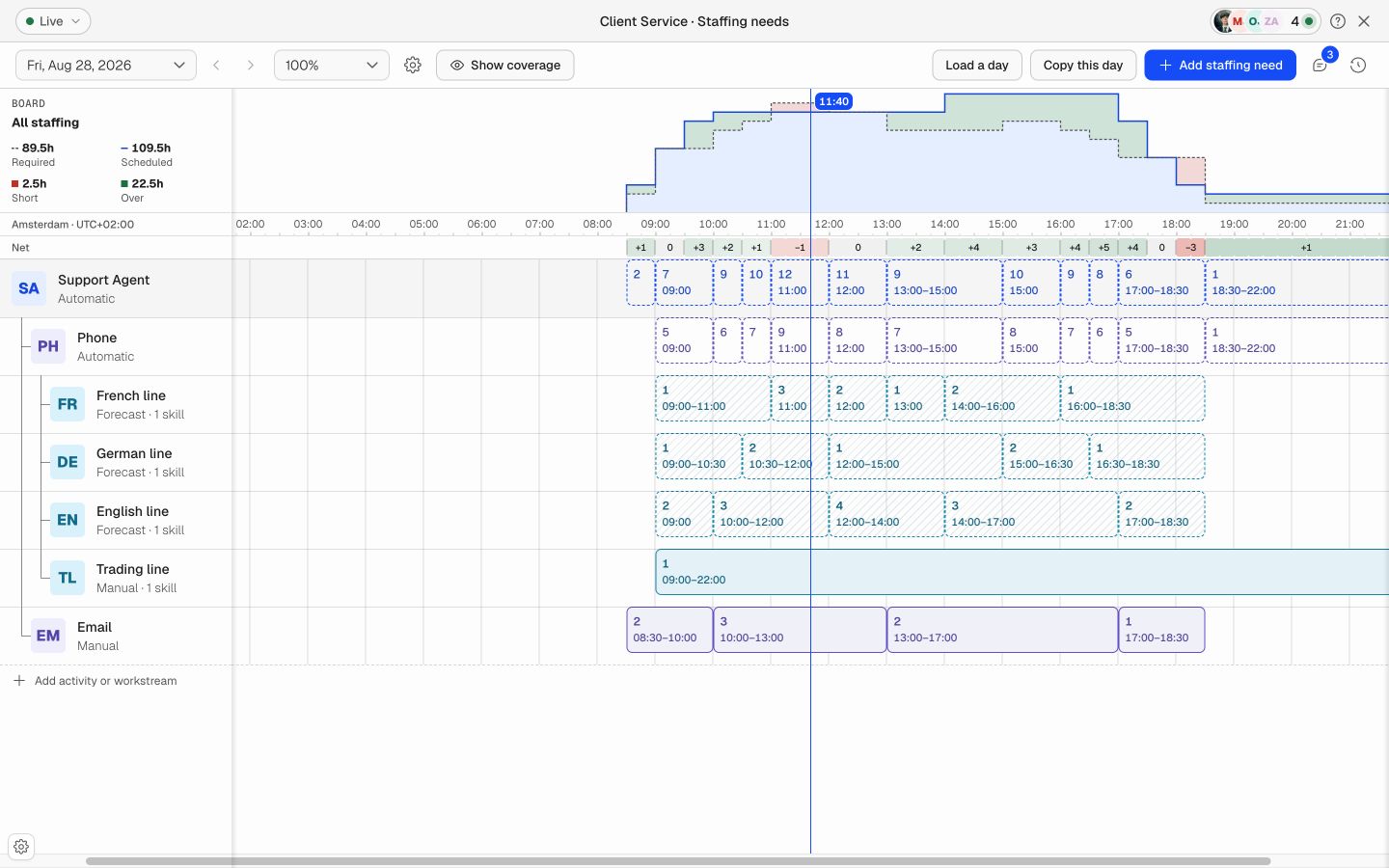1389x868 pixels.
Task: Select the English line row label
Action: coord(132,511)
